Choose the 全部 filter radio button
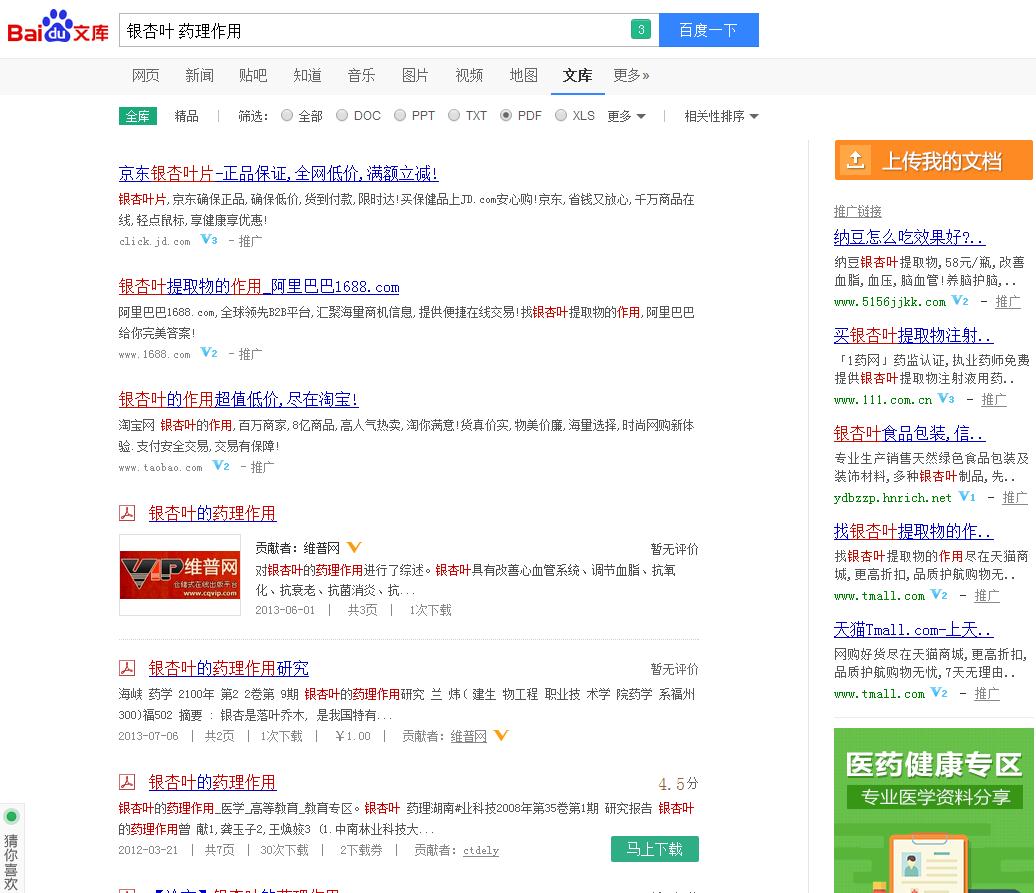Screen dimensions: 1036x893 click(x=287, y=116)
